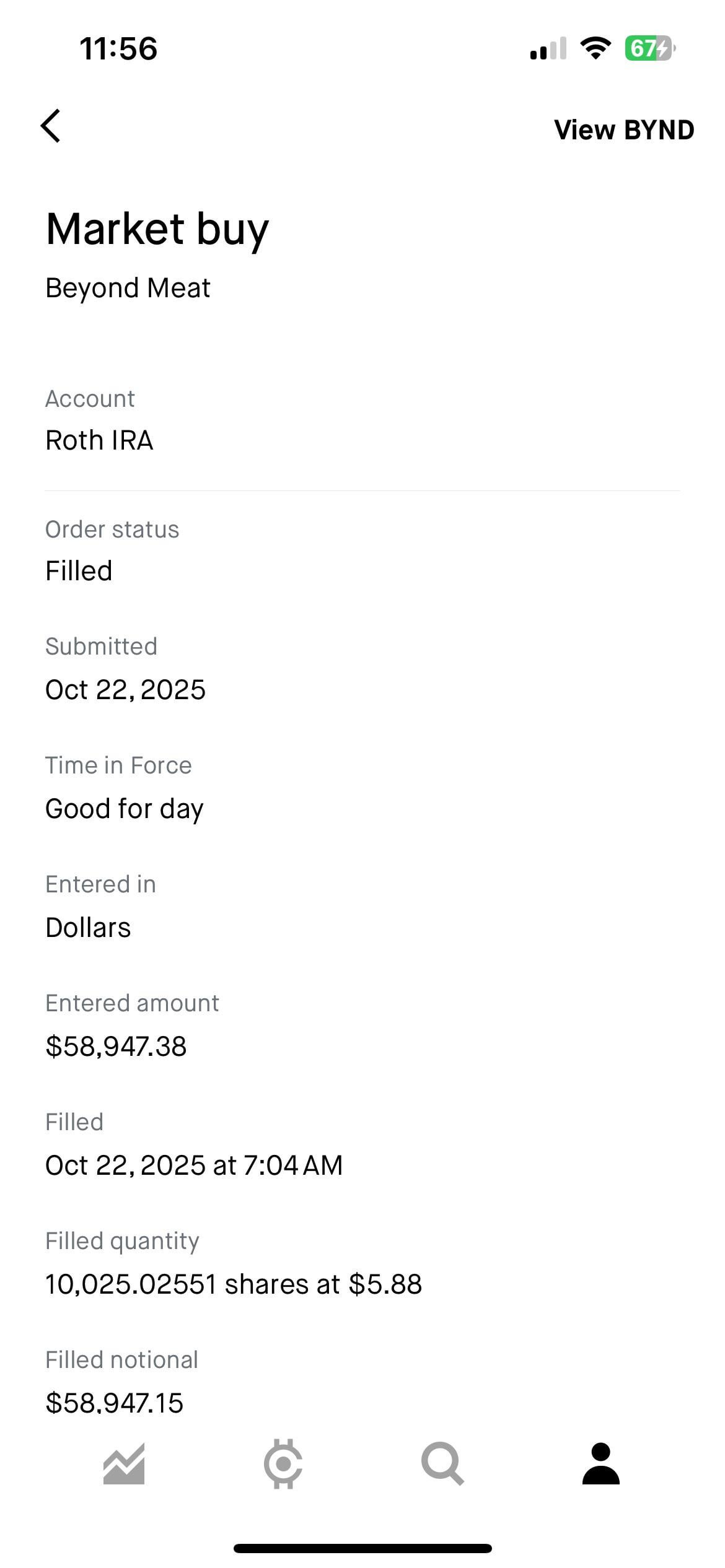
Task: Tap the battery indicator icon
Action: 649,48
